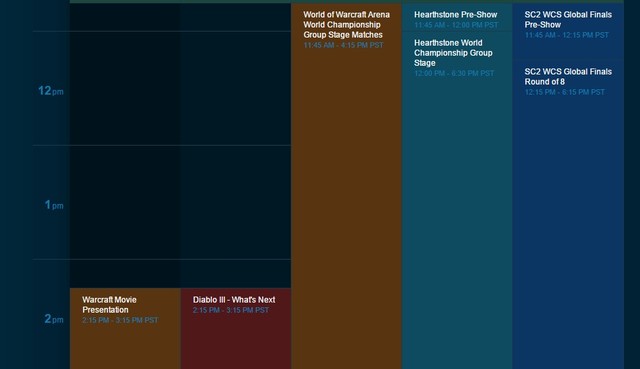Screen dimensions: 640x369
Task: Click the 11:45 AM - 12:15 PM PST time text
Action: pos(567,35)
